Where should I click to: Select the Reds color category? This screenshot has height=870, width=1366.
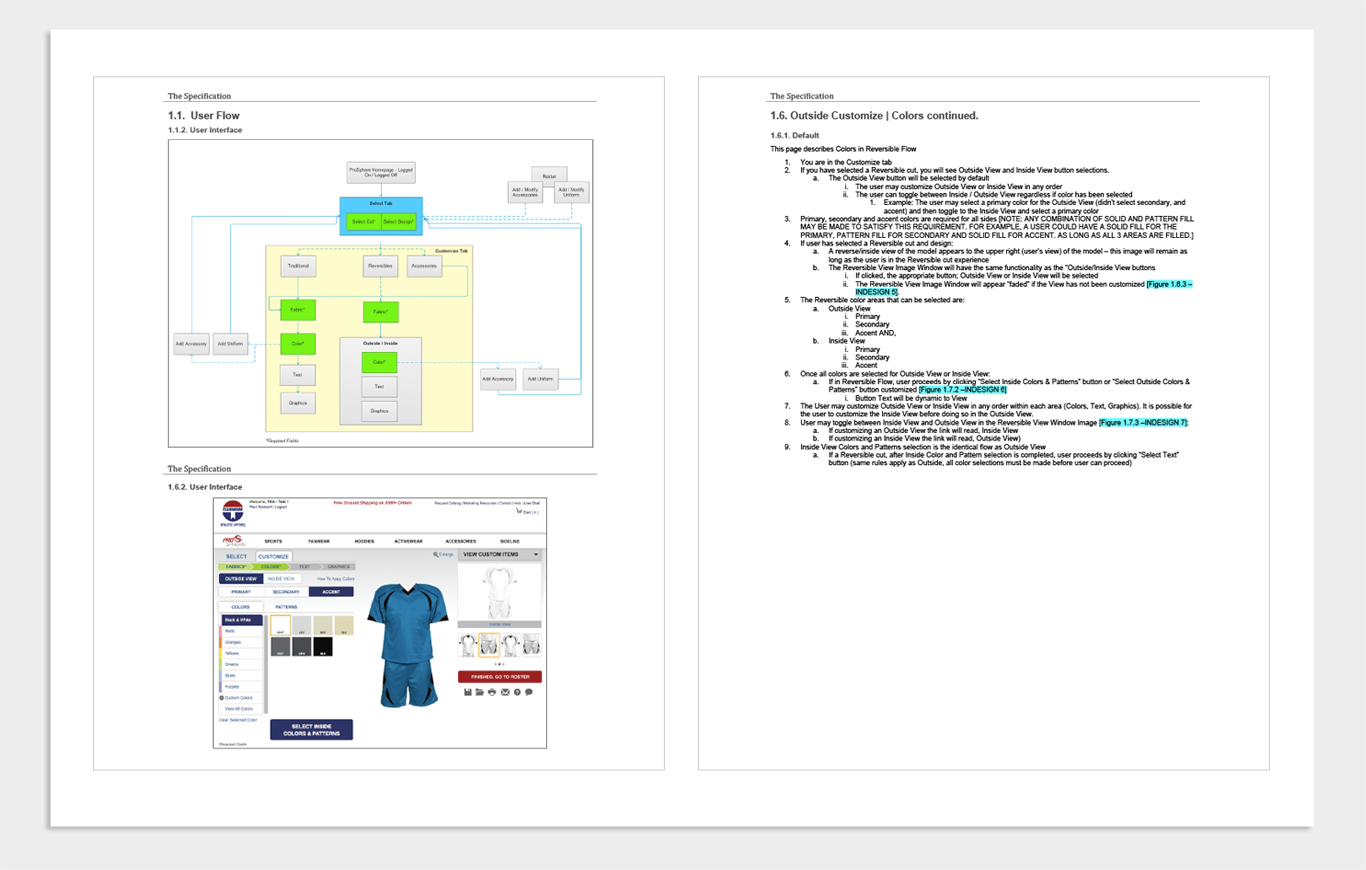pyautogui.click(x=241, y=631)
